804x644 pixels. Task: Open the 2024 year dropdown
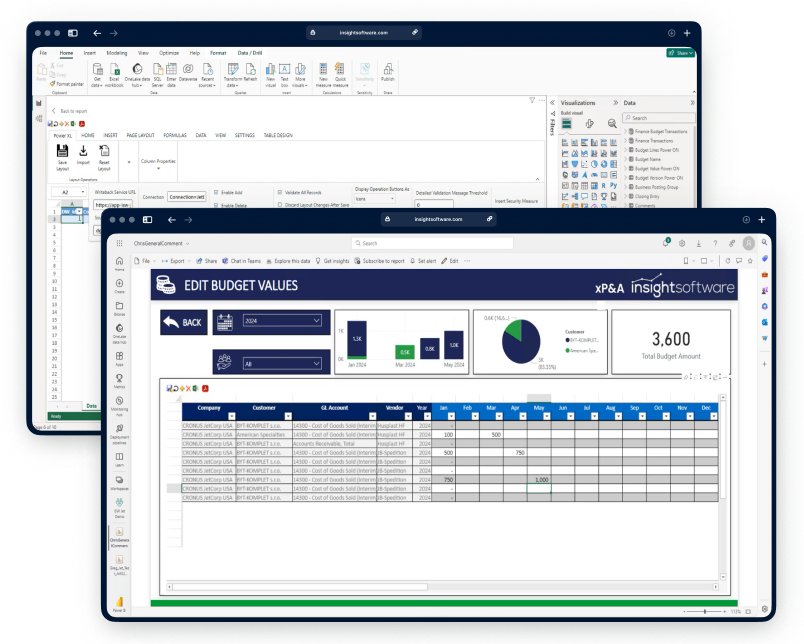pos(269,321)
